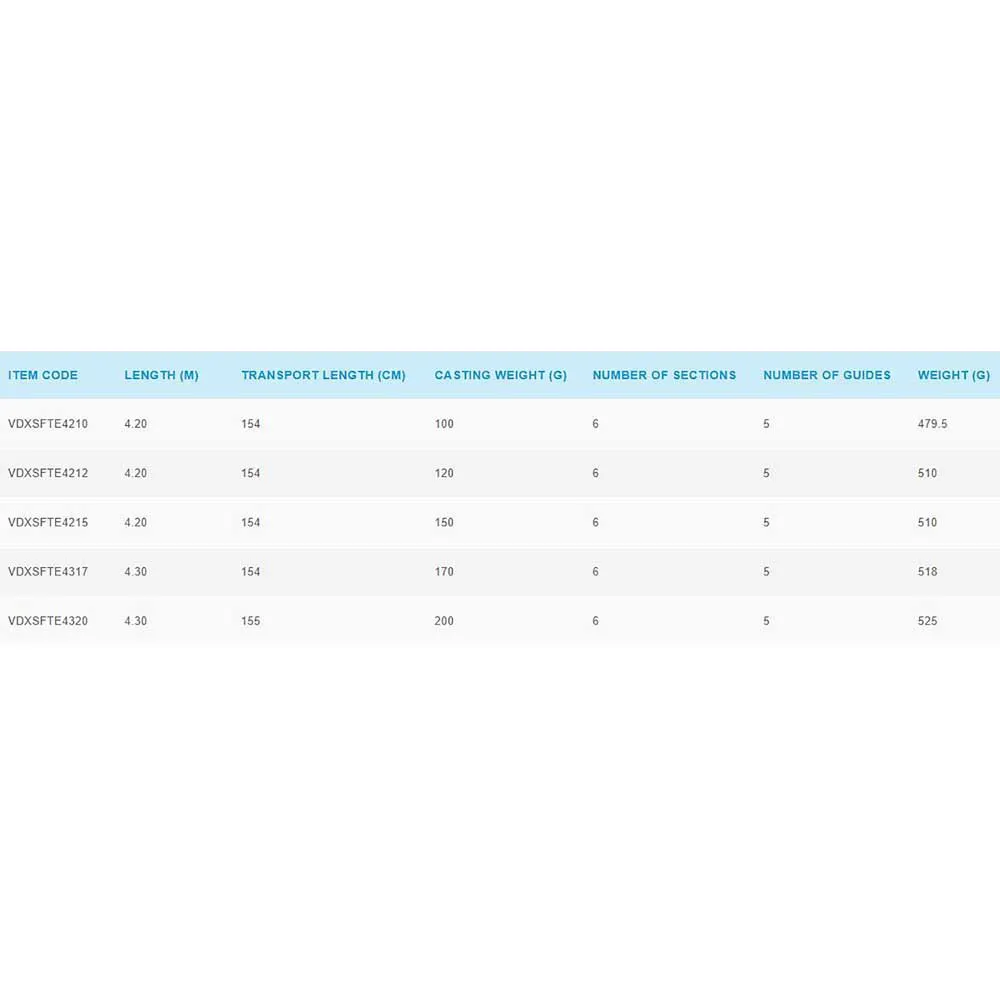1000x1000 pixels.
Task: Click the CASTING WEIGHT (G) header
Action: coord(500,376)
